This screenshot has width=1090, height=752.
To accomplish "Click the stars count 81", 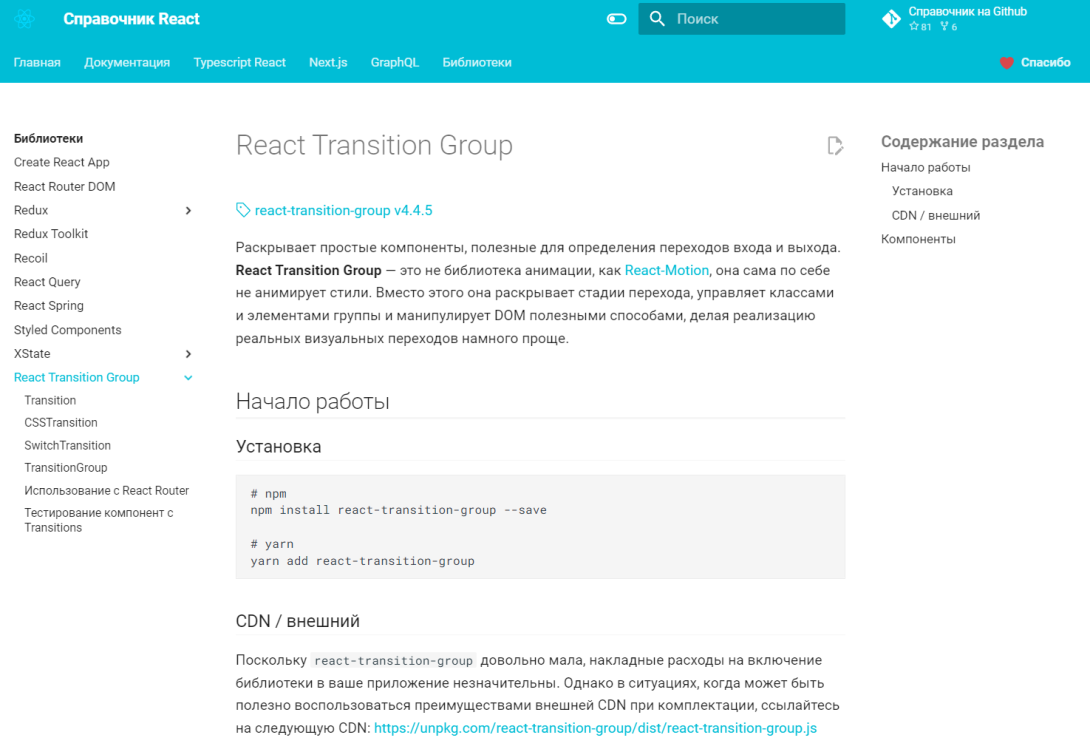I will click(920, 26).
